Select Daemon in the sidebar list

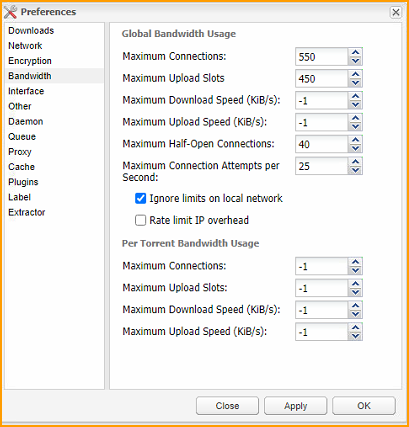pos(54,121)
